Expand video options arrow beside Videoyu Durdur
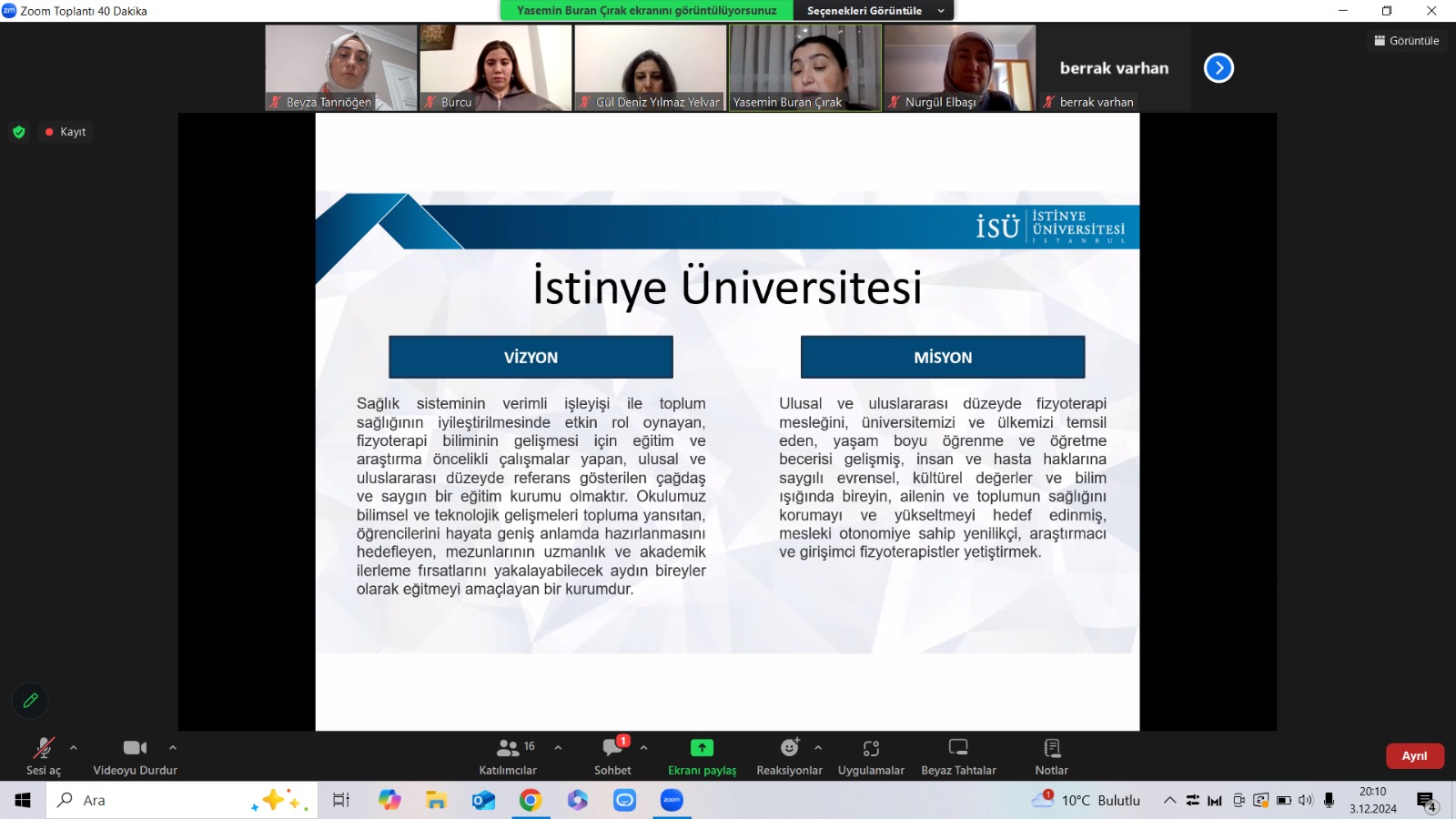 click(x=173, y=748)
